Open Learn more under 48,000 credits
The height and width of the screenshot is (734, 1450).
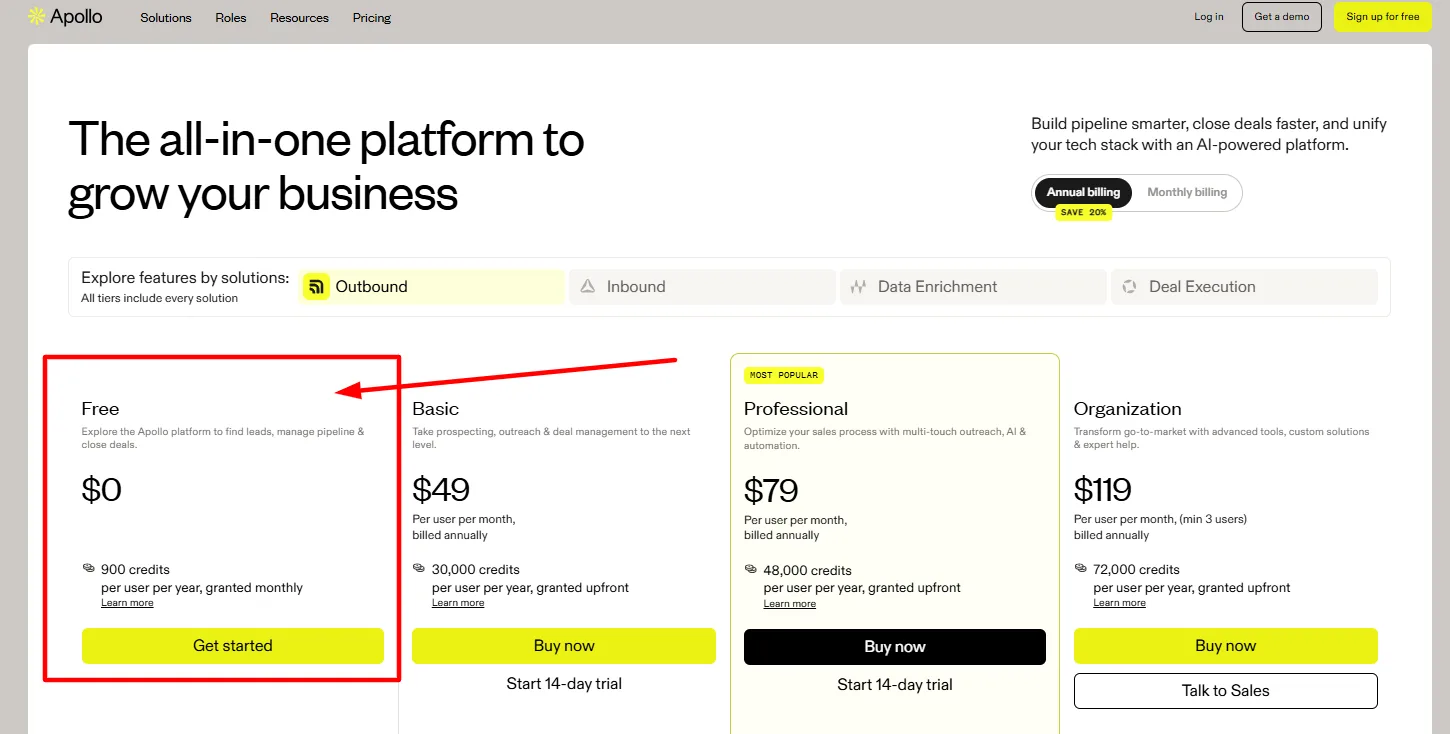[790, 604]
